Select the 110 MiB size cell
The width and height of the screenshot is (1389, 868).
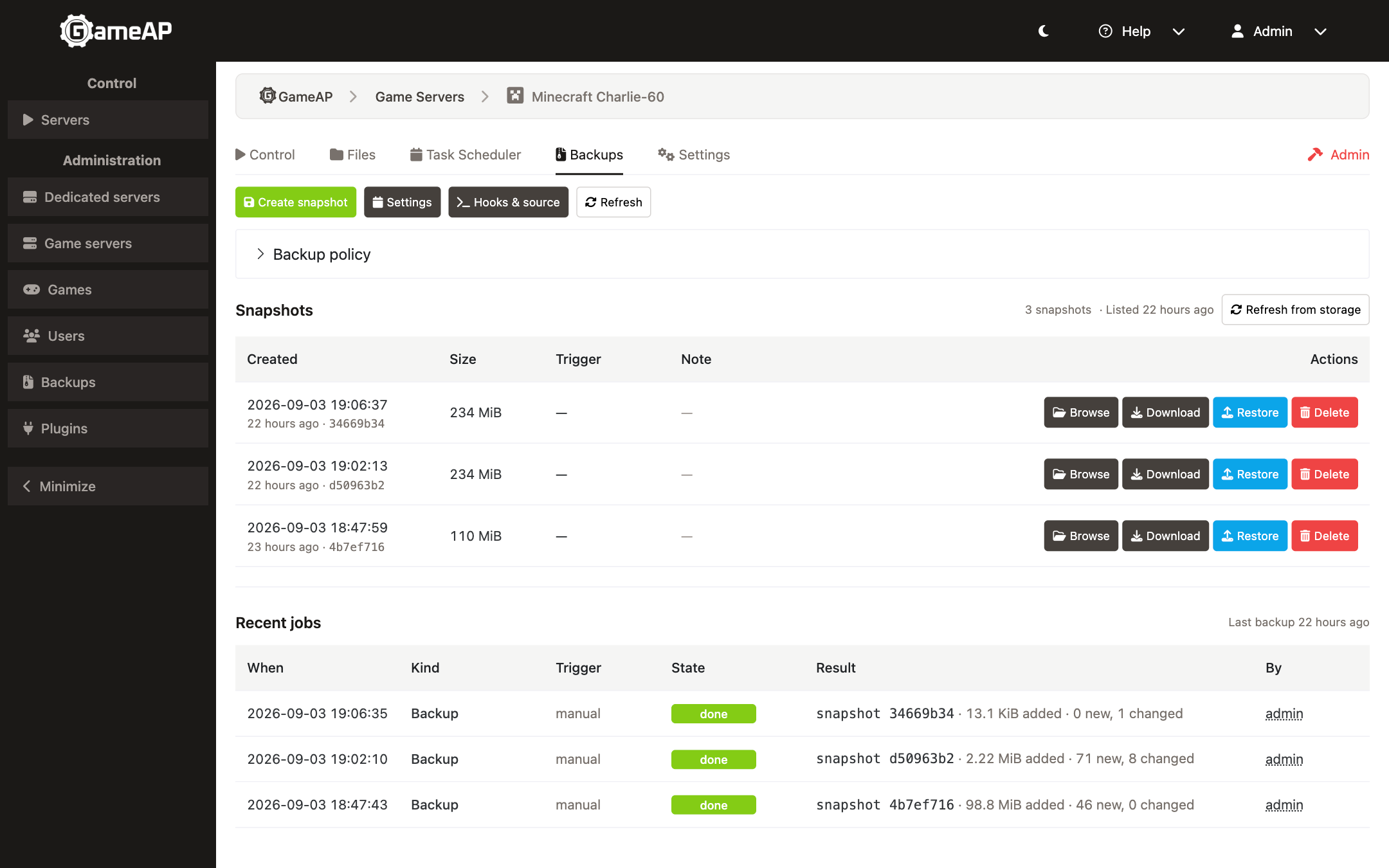click(476, 536)
